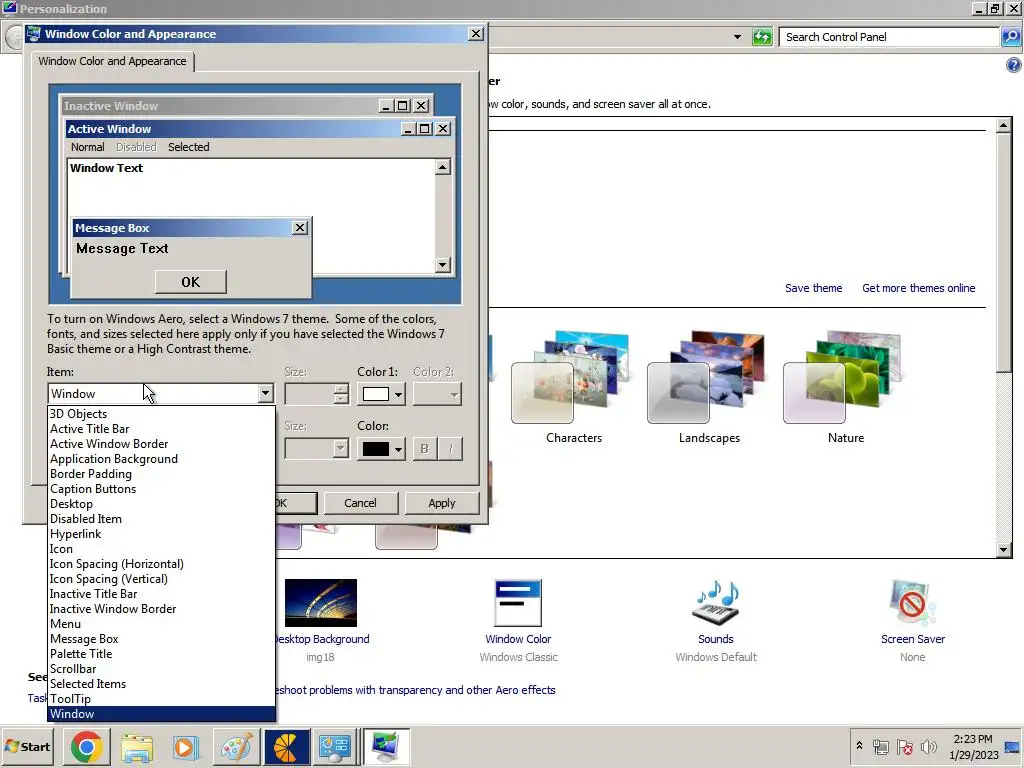Pick Icon Spacing (Horizontal) entry
1024x768 pixels.
(x=161, y=564)
